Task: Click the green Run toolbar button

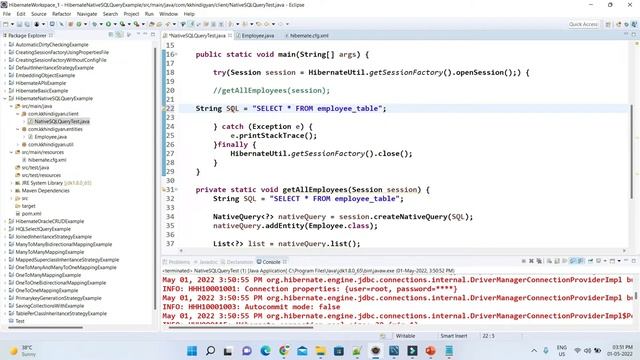Action: click(108, 24)
